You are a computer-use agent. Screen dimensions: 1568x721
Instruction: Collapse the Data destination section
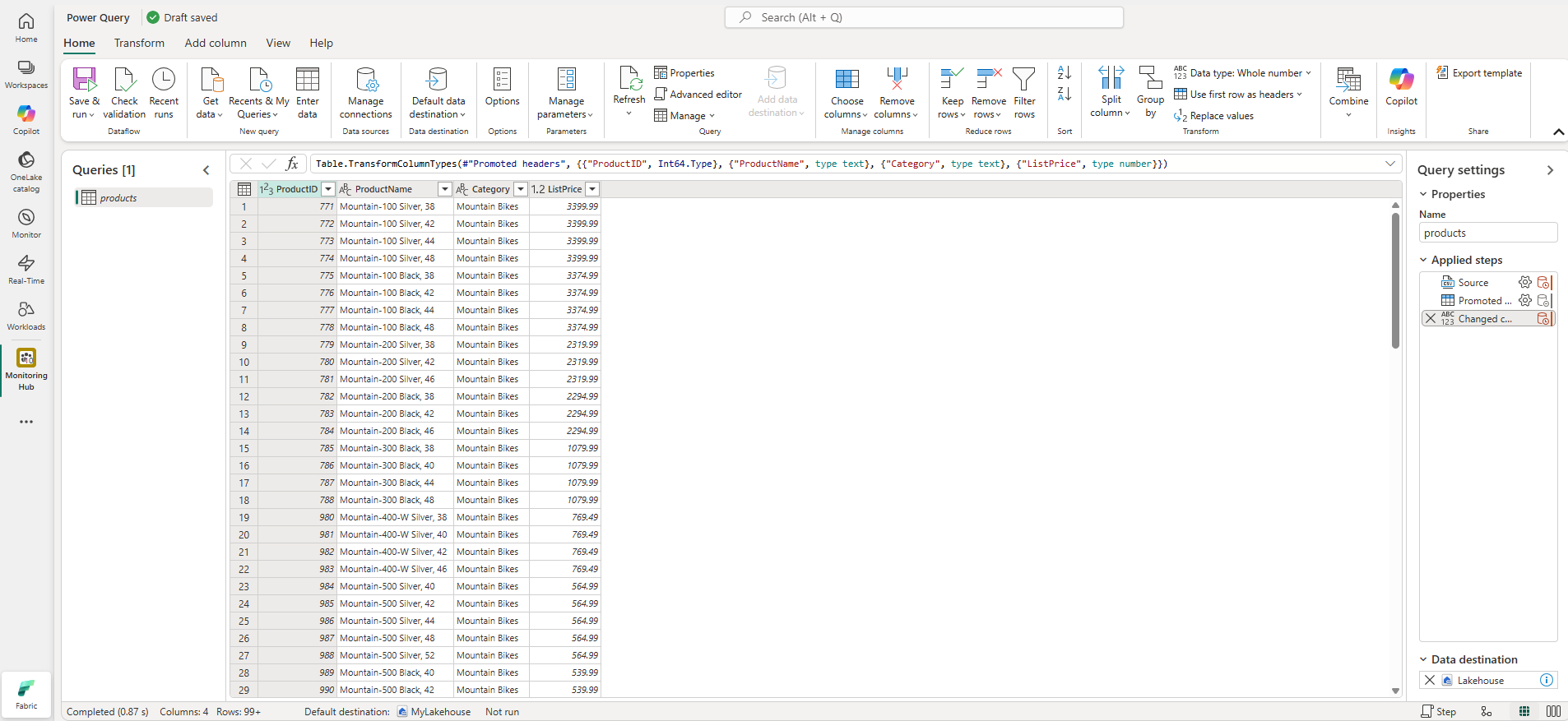[1423, 659]
